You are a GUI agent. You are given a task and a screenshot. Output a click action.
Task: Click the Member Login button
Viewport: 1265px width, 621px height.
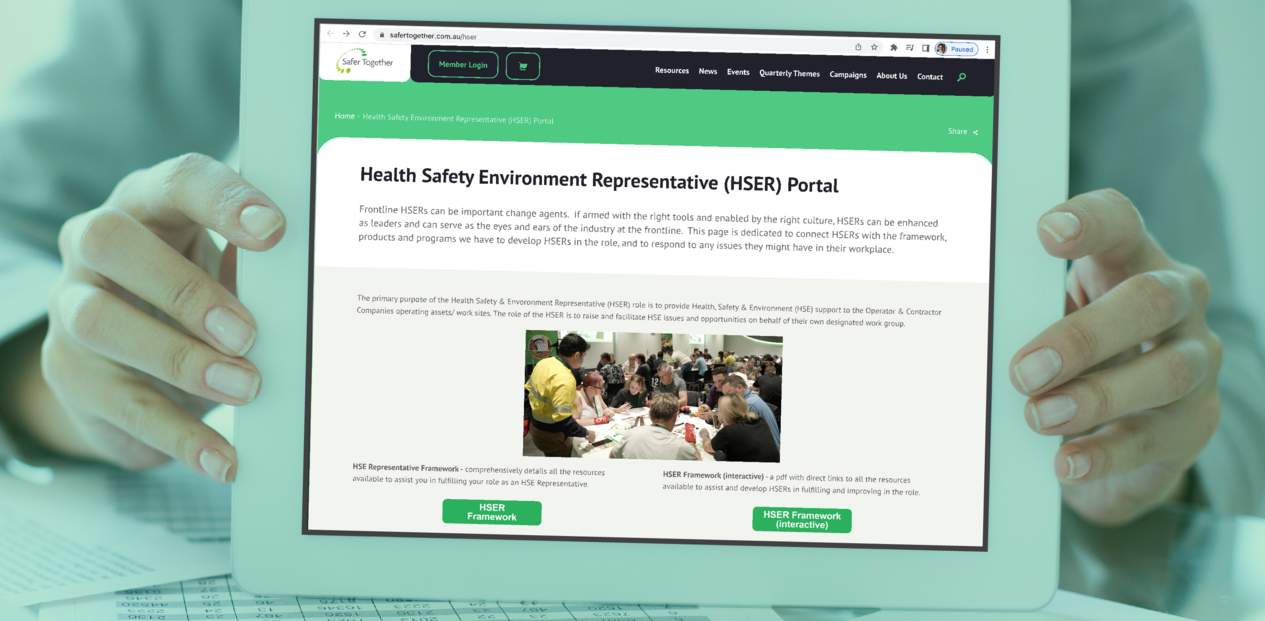[463, 65]
